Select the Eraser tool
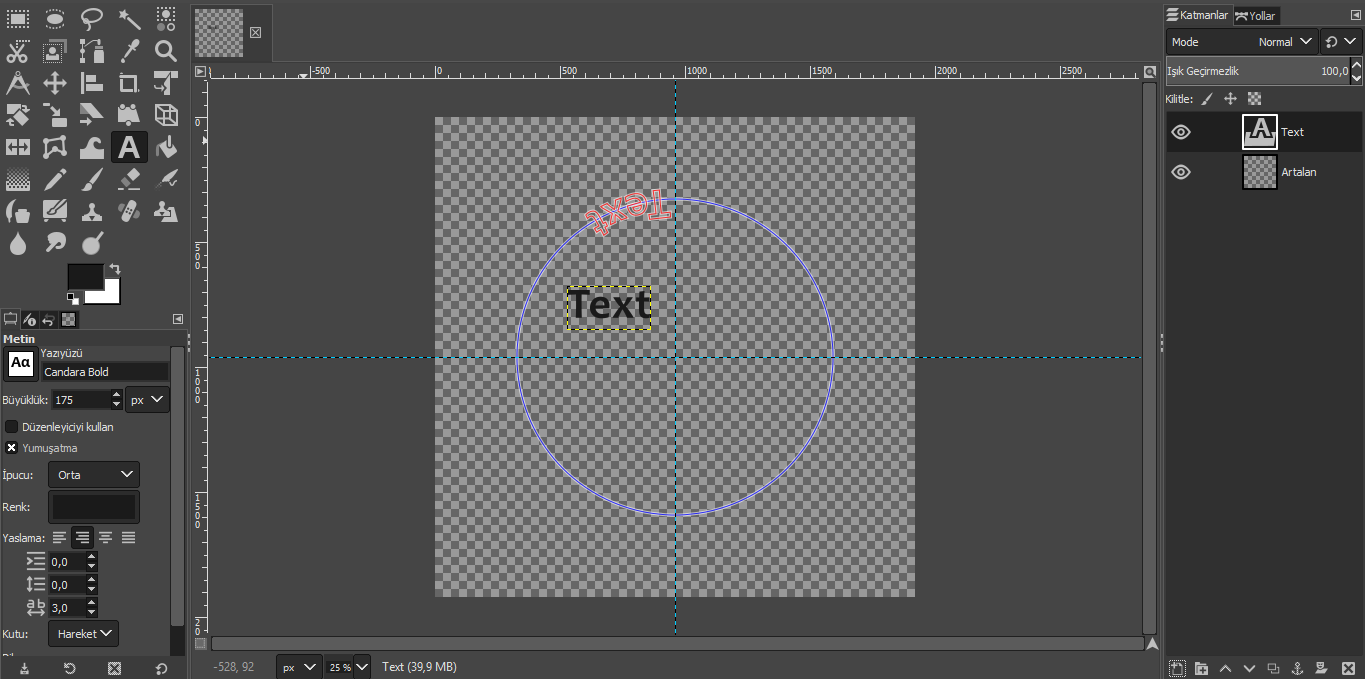The height and width of the screenshot is (679, 1365). tap(129, 180)
